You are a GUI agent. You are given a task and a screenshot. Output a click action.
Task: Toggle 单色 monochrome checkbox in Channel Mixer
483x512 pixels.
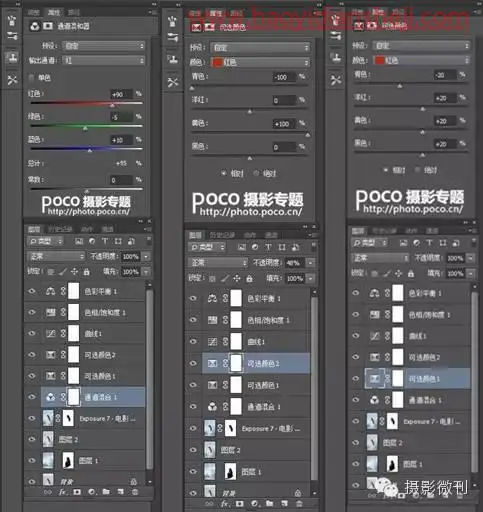(x=31, y=78)
